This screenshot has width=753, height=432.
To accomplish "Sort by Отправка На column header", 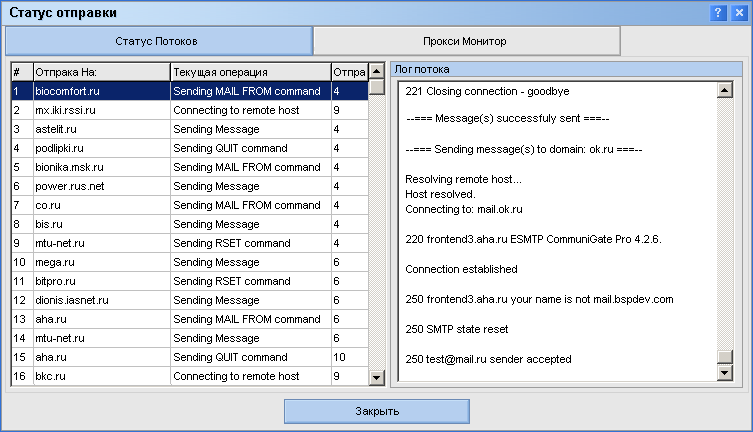I will tap(100, 72).
